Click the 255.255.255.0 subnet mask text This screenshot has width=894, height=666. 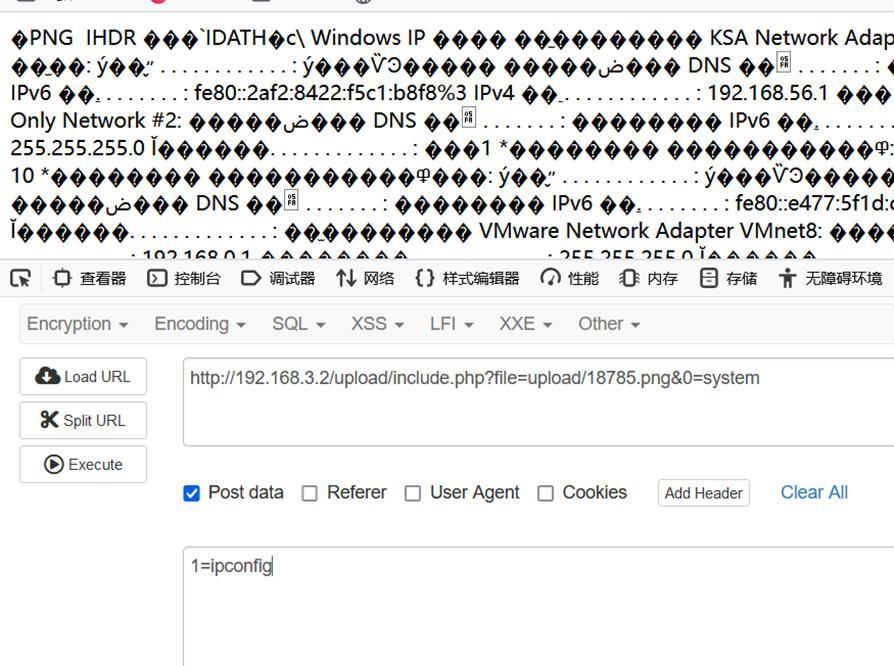78,148
